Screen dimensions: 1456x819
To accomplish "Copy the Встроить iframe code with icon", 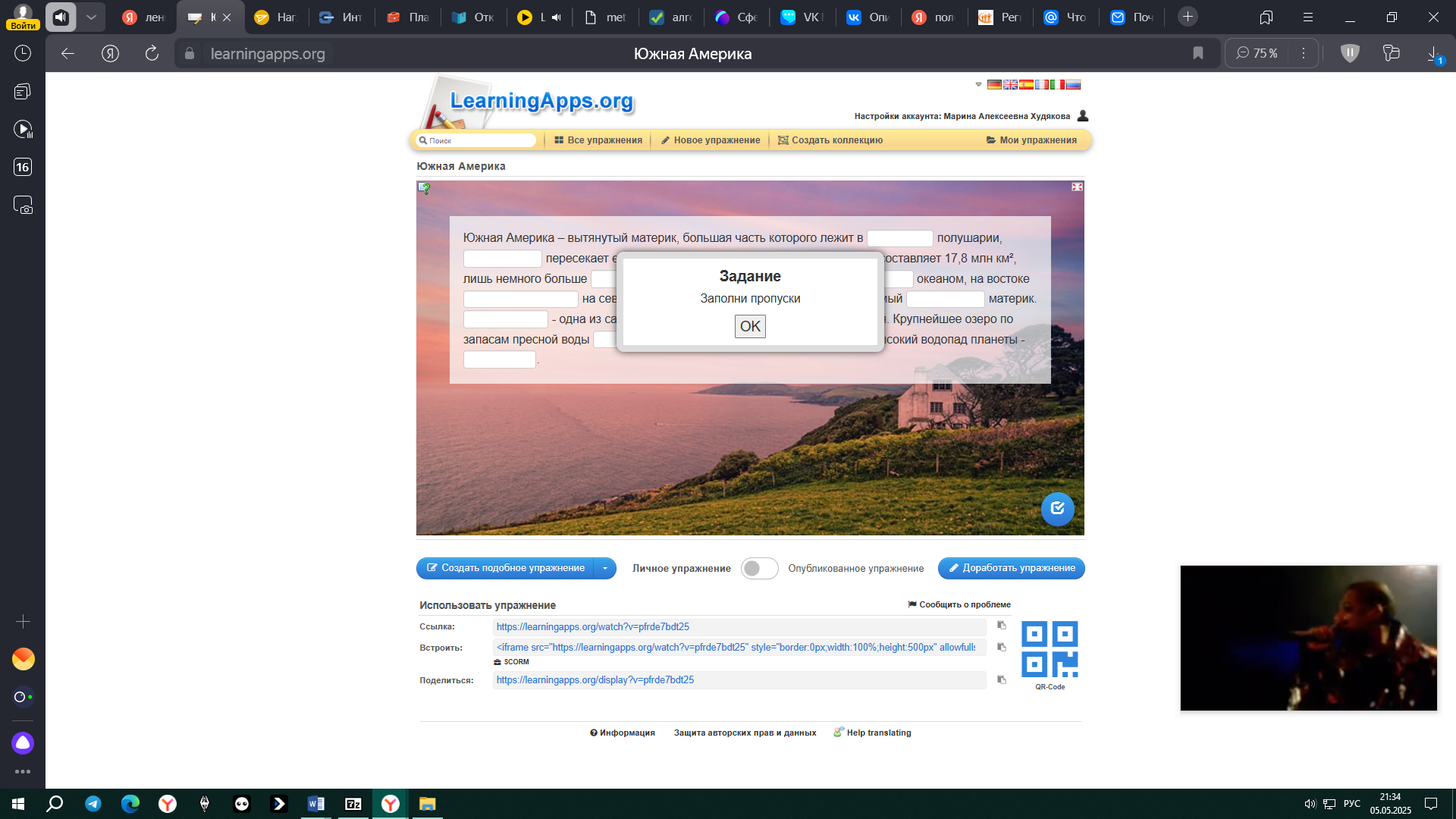I will [1002, 647].
